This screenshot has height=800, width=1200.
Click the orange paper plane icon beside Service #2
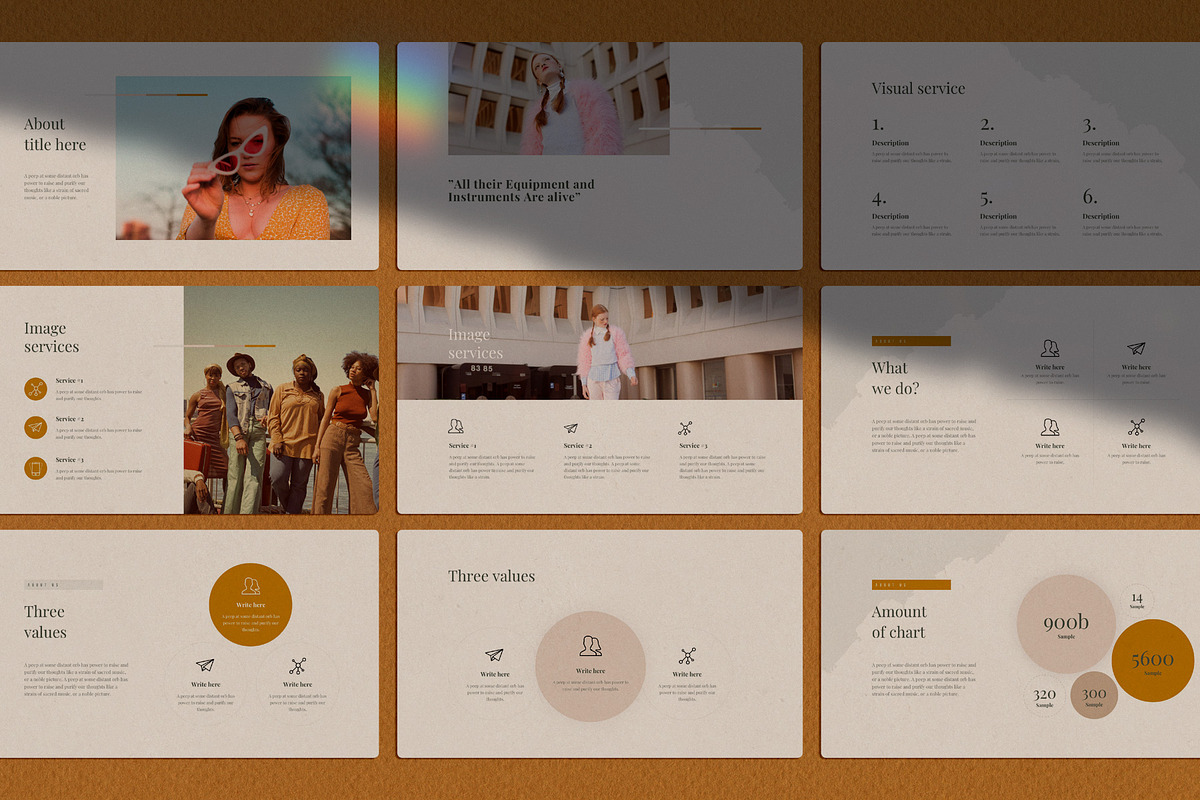point(36,428)
